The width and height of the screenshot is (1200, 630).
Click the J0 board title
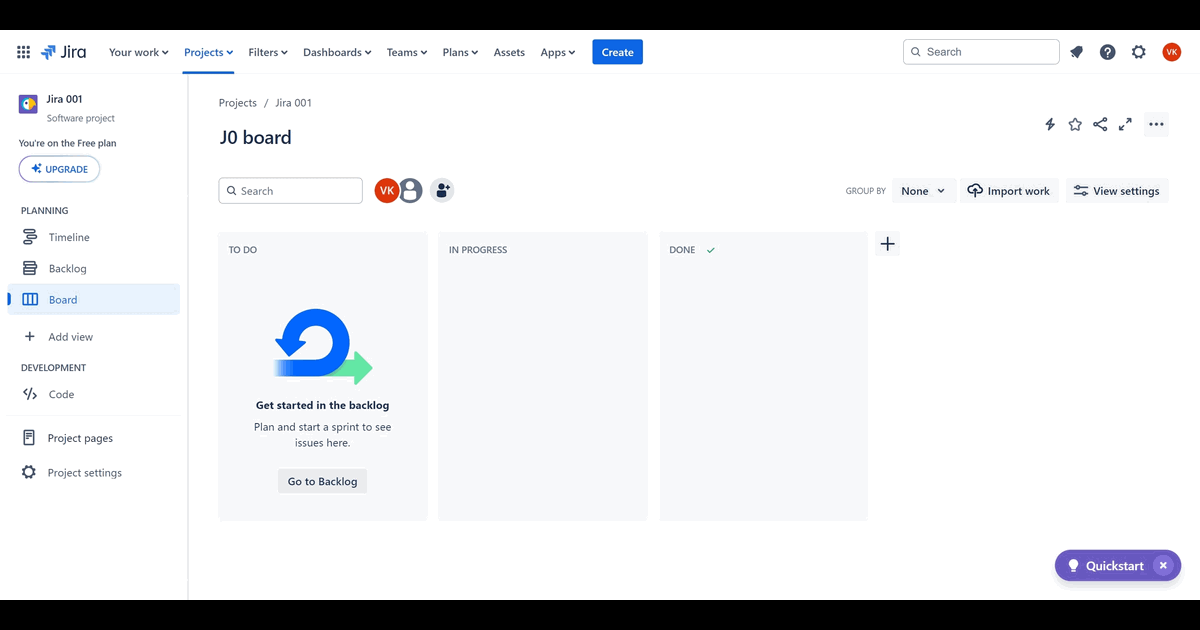pyautogui.click(x=256, y=138)
